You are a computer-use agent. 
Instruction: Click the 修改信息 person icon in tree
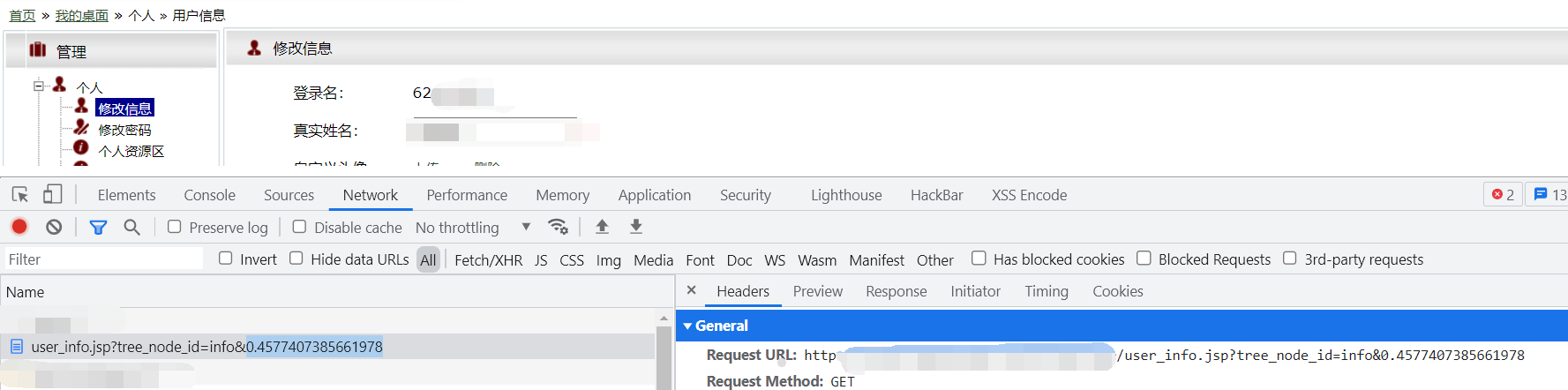(x=81, y=106)
